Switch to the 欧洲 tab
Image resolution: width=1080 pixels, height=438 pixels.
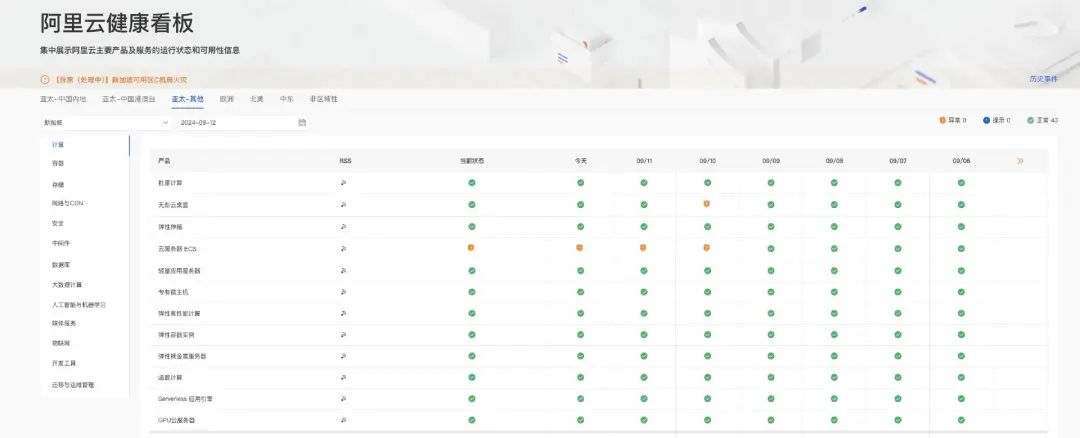tap(227, 99)
